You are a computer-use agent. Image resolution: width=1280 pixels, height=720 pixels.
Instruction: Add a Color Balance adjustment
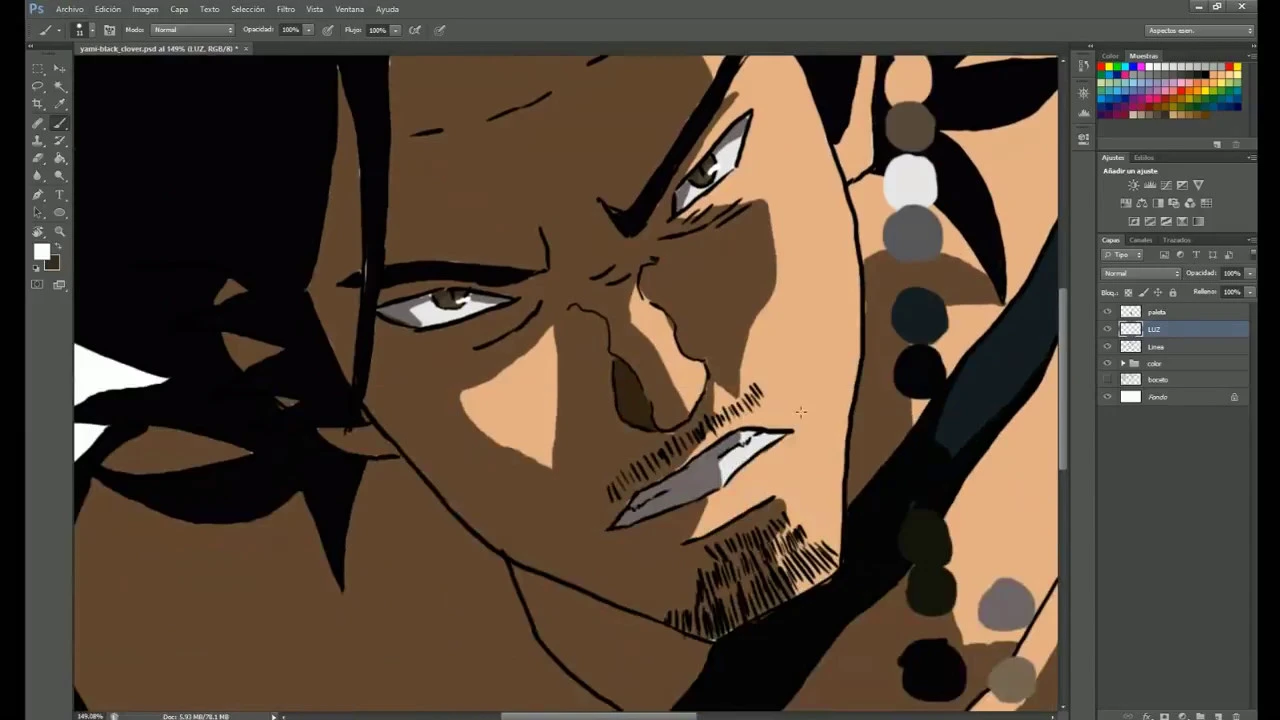pyautogui.click(x=1142, y=203)
